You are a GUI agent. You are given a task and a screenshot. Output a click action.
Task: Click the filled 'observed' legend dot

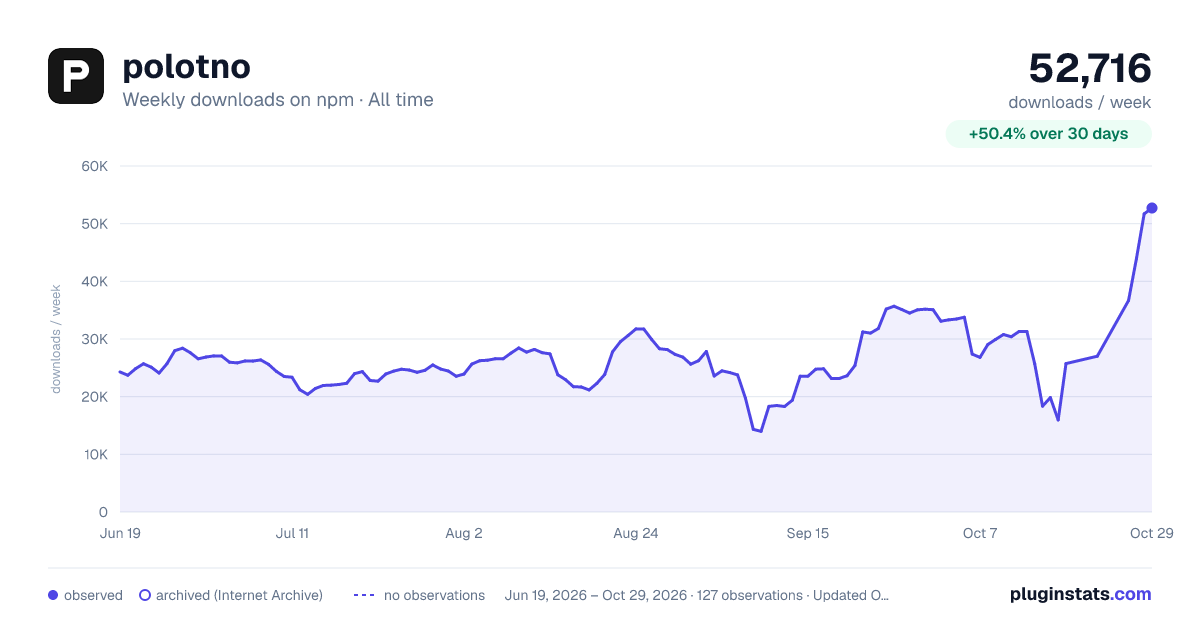coord(53,595)
